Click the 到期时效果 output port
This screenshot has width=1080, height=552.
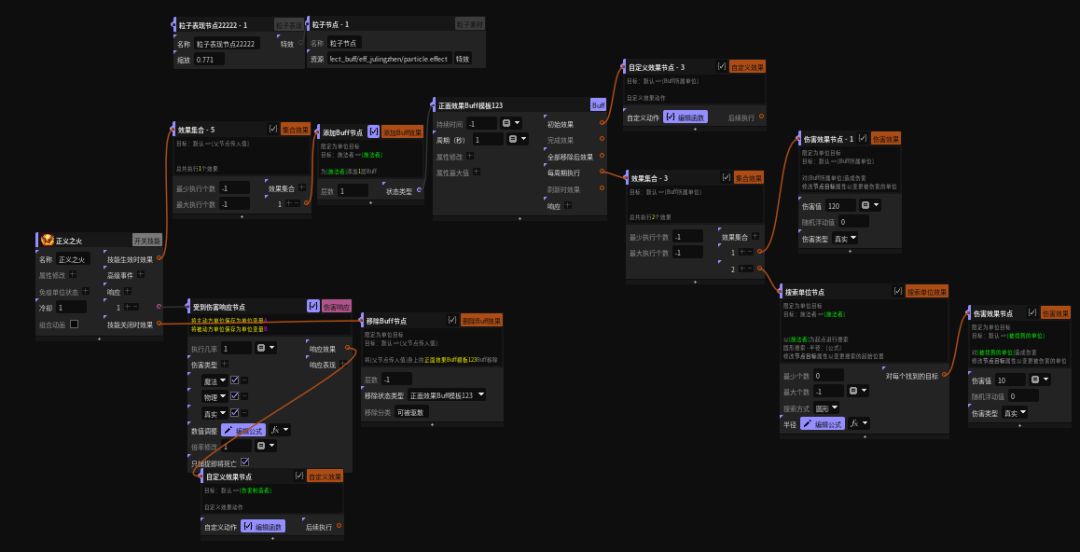(x=603, y=188)
